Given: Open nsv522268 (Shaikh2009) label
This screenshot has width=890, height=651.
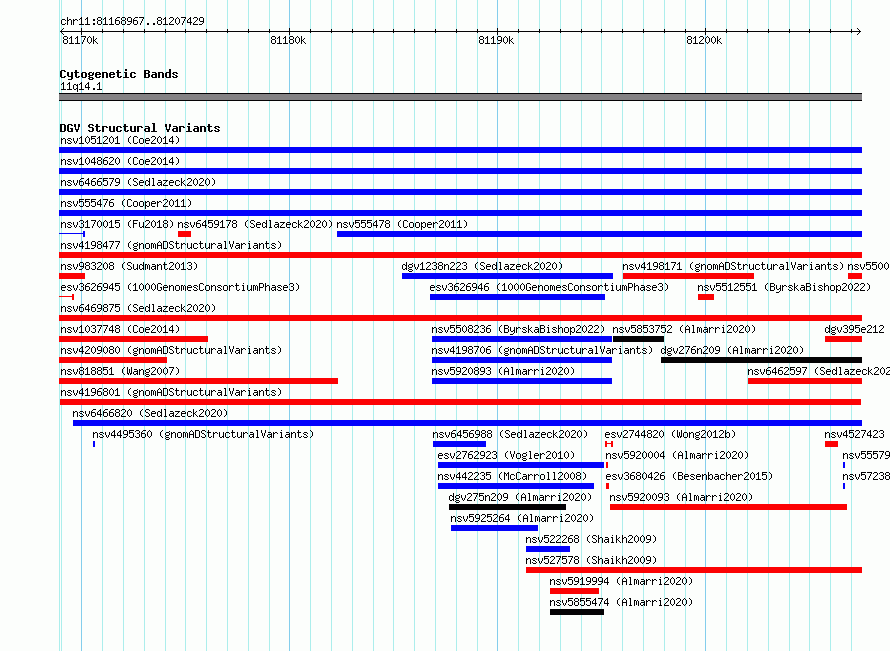Looking at the screenshot, I should [591, 539].
